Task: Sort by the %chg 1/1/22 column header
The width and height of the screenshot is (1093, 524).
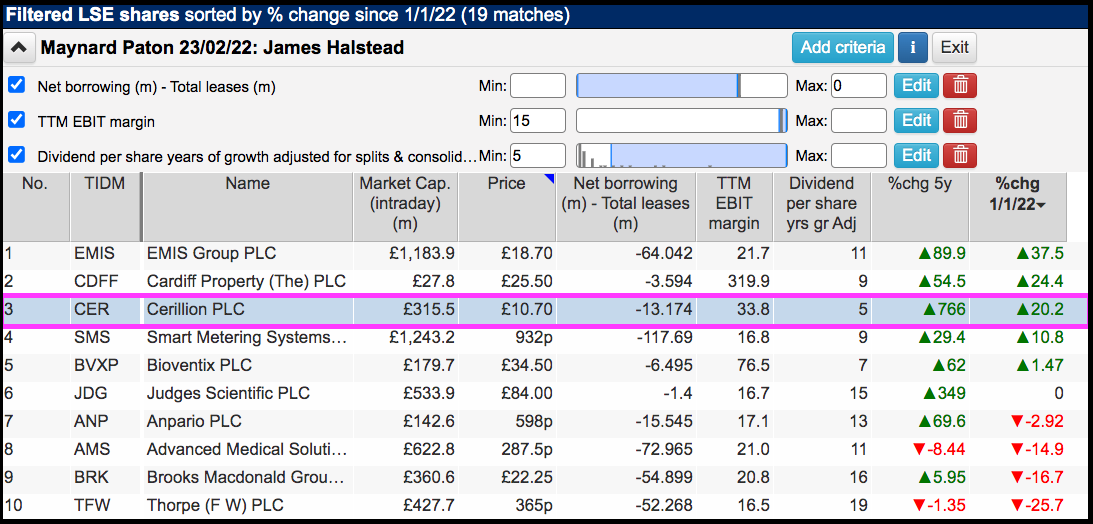Action: 1018,207
